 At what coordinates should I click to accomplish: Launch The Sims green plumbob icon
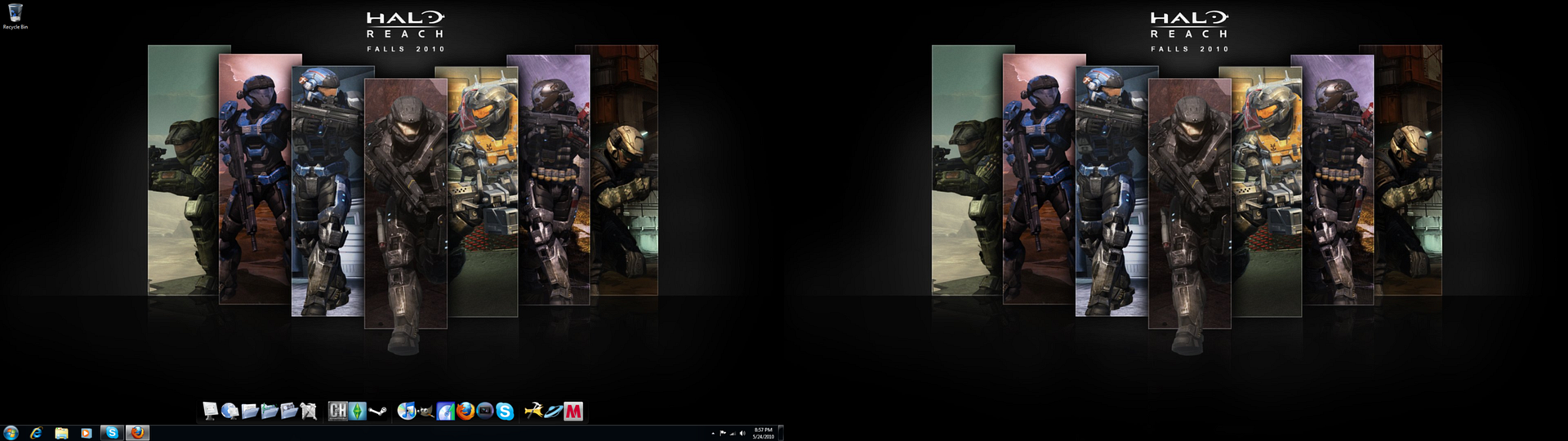[357, 411]
